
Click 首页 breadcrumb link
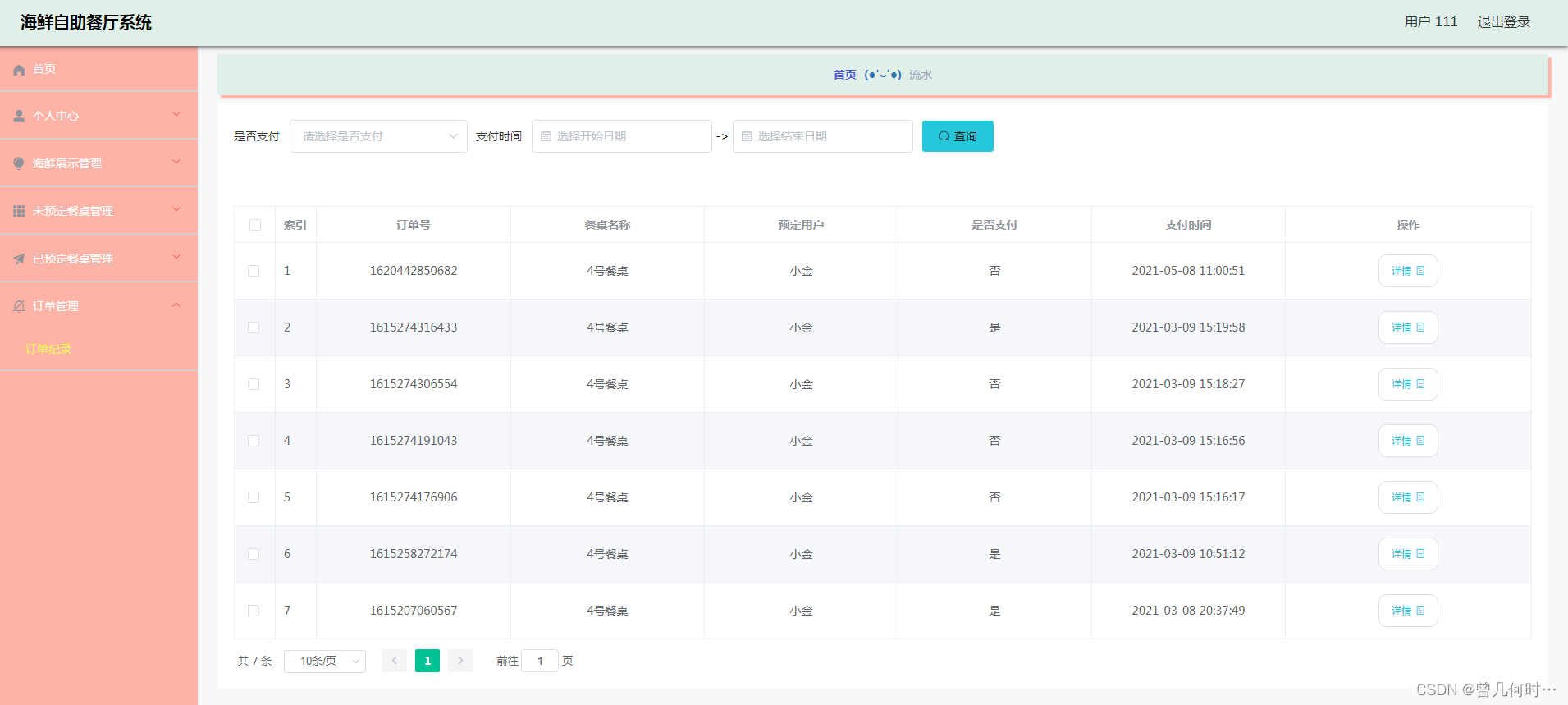coord(845,75)
